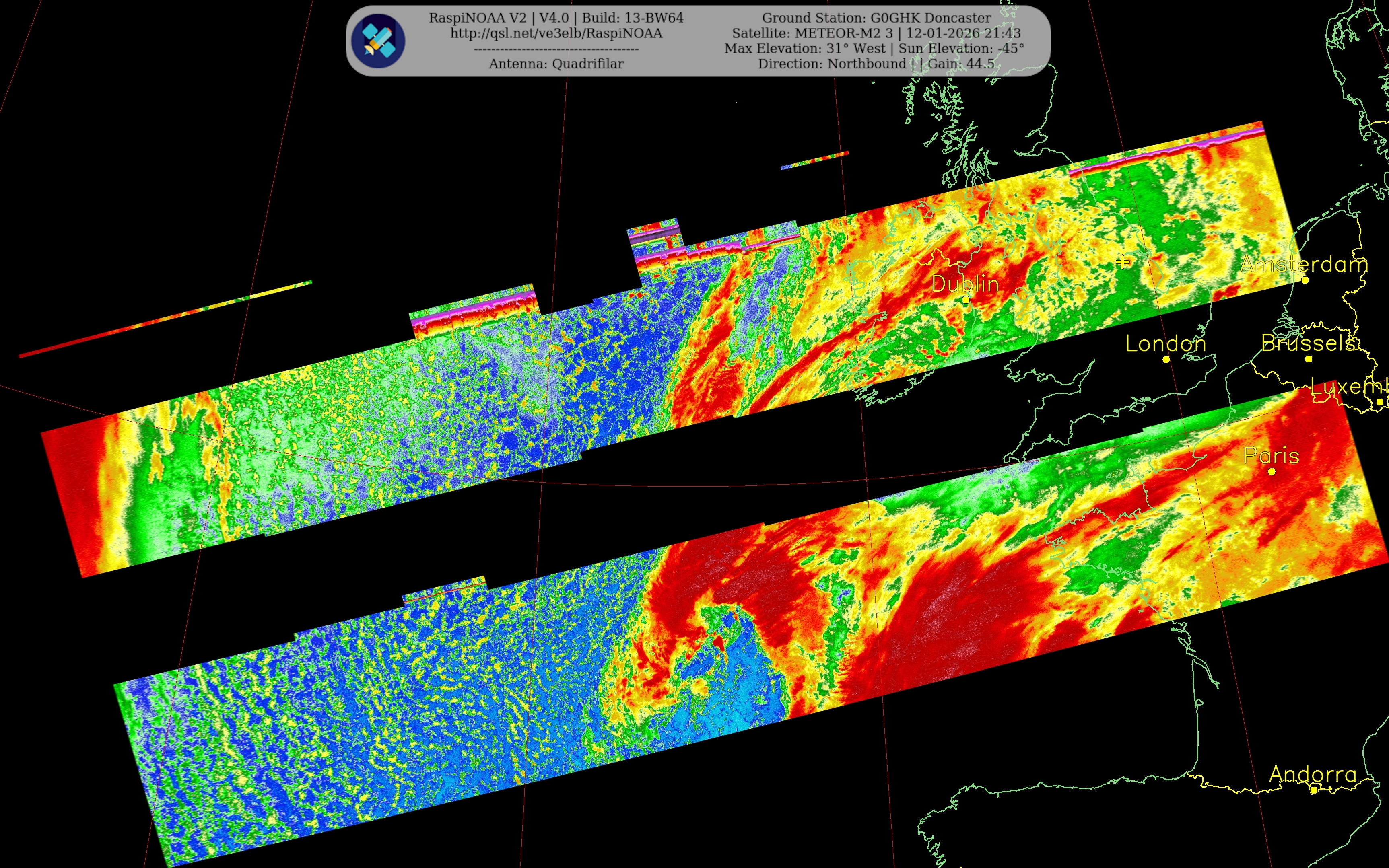1389x868 pixels.
Task: Click the yellow dot marking Amsterdam
Action: [1305, 280]
